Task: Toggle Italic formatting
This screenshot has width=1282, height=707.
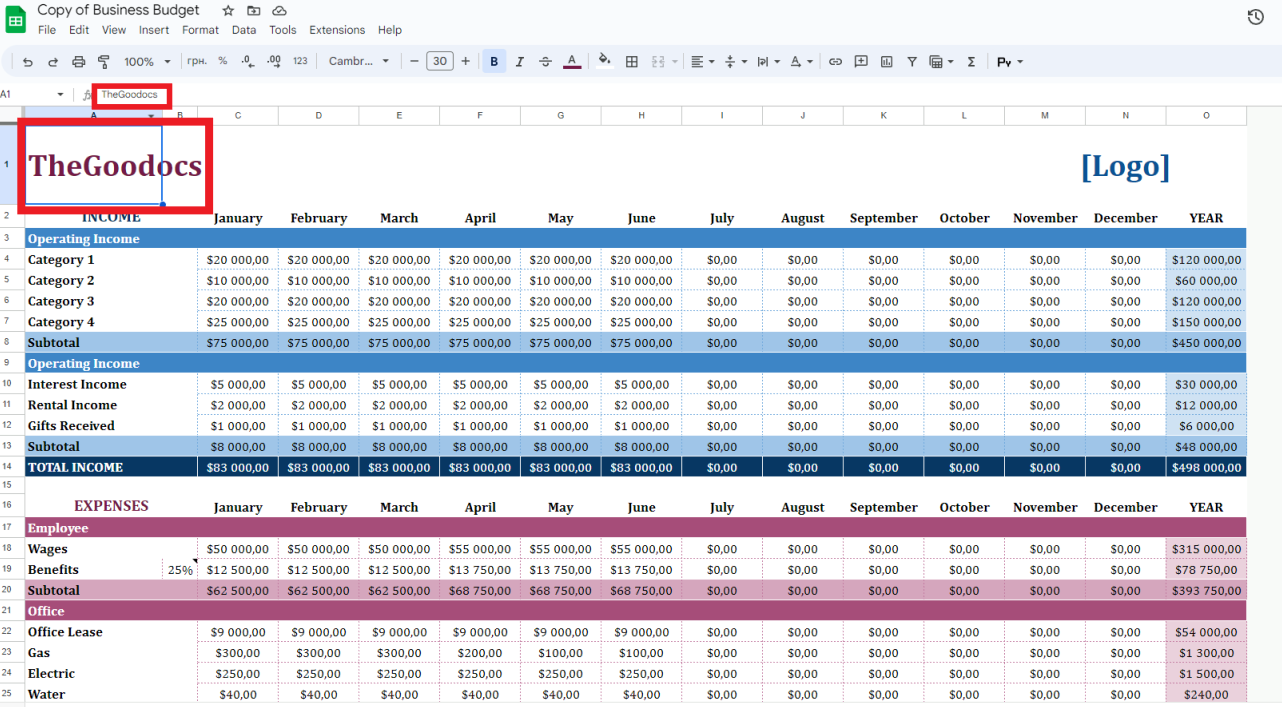Action: [520, 62]
